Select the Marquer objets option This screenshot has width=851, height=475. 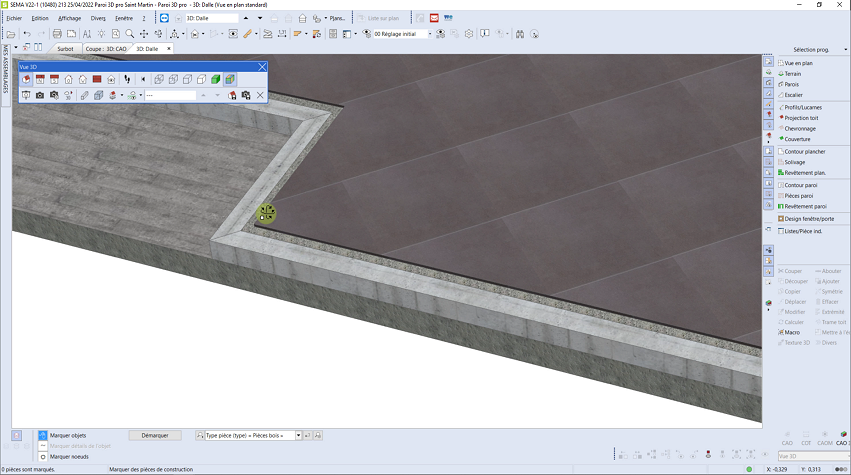(42, 436)
